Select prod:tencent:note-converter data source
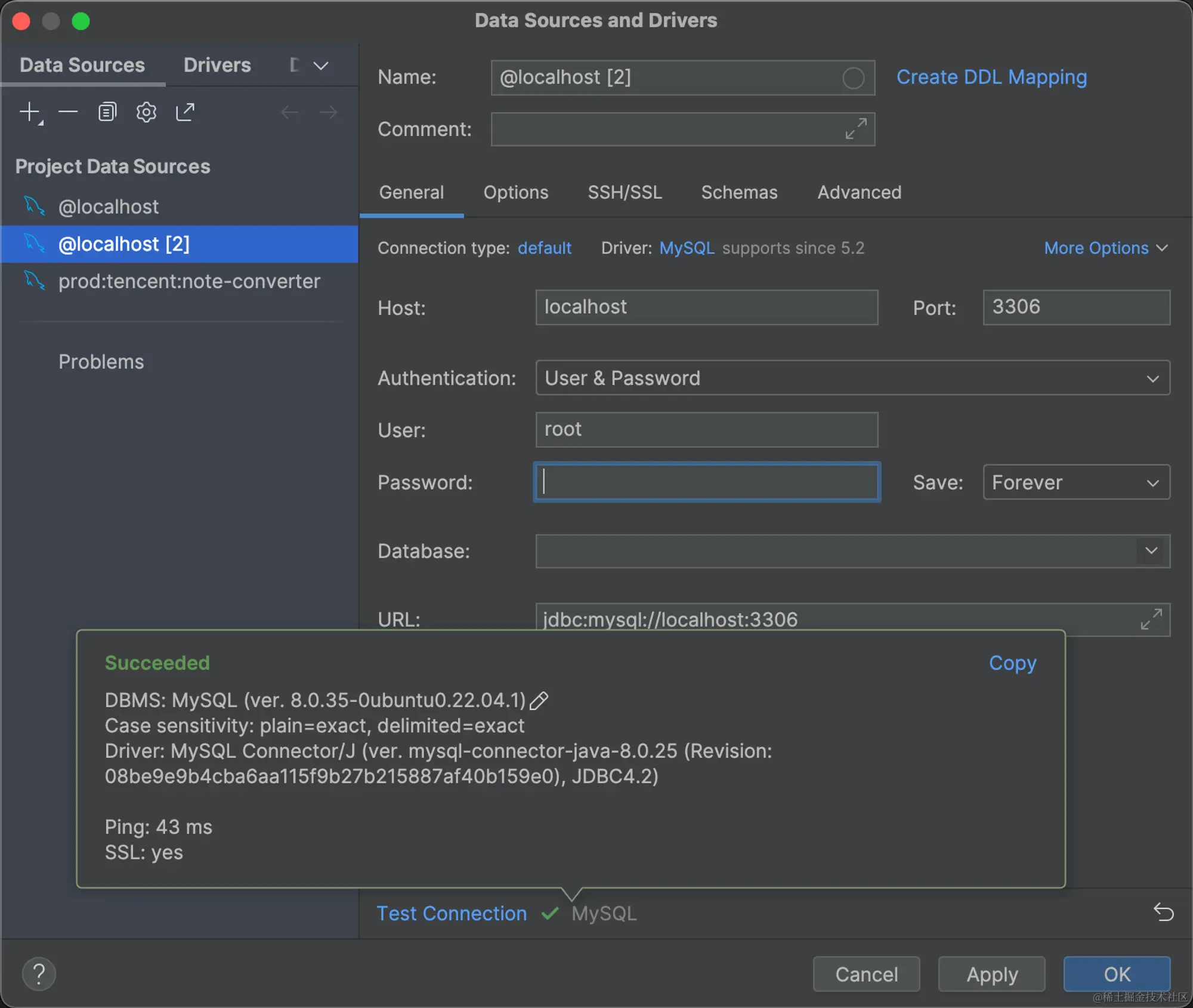Image resolution: width=1193 pixels, height=1008 pixels. point(189,282)
